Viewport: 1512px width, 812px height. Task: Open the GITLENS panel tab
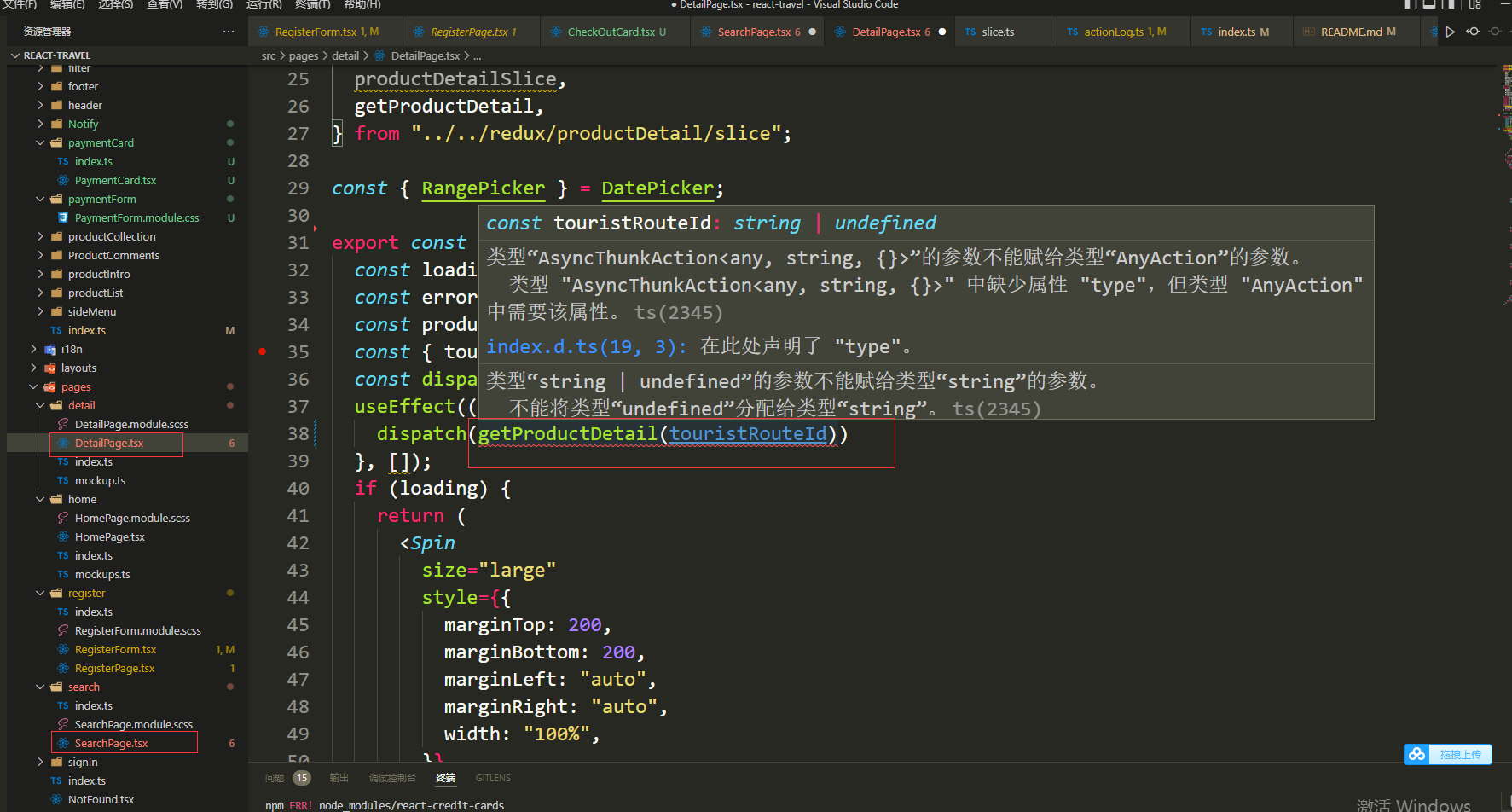click(x=493, y=778)
